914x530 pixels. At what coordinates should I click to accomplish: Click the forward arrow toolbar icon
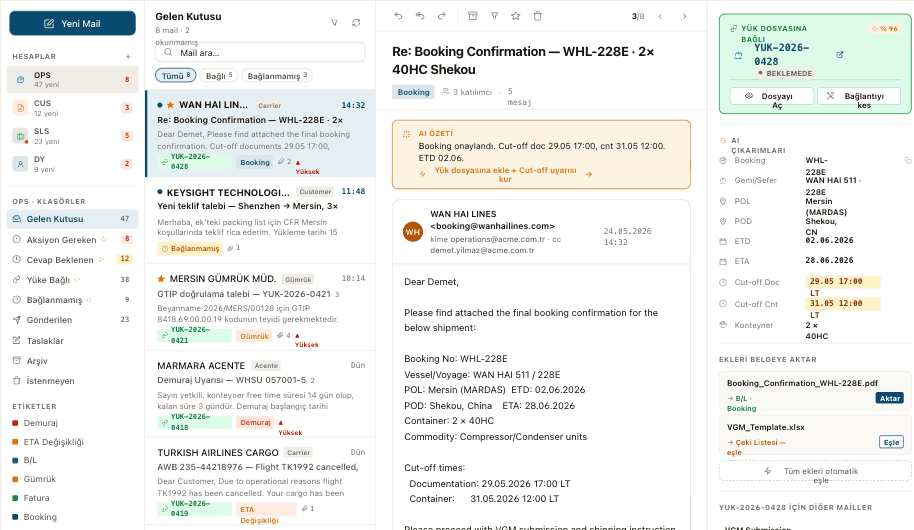point(441,16)
